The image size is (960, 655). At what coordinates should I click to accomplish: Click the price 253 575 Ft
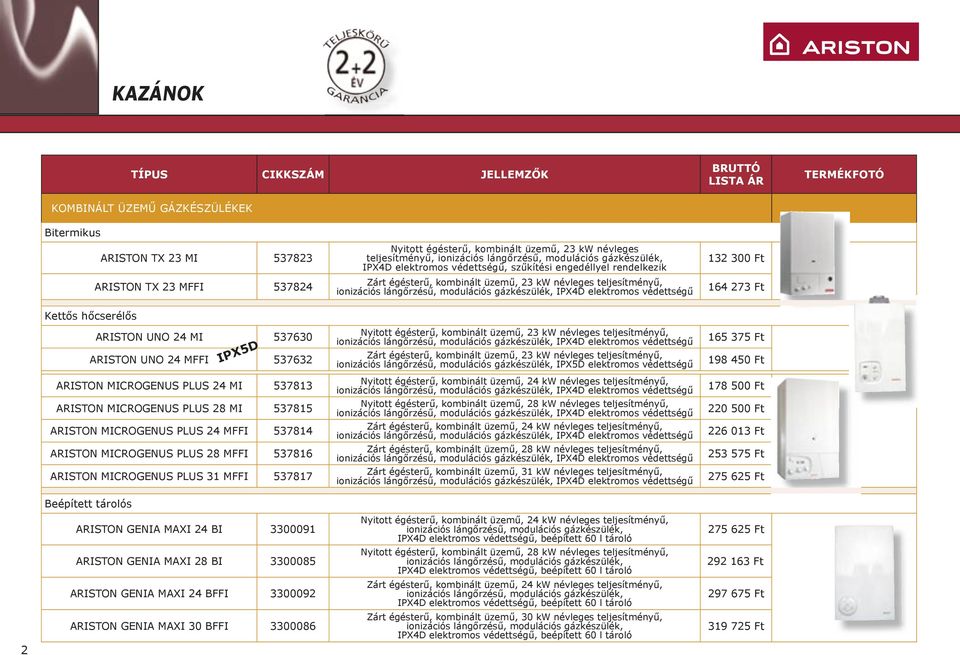(736, 454)
